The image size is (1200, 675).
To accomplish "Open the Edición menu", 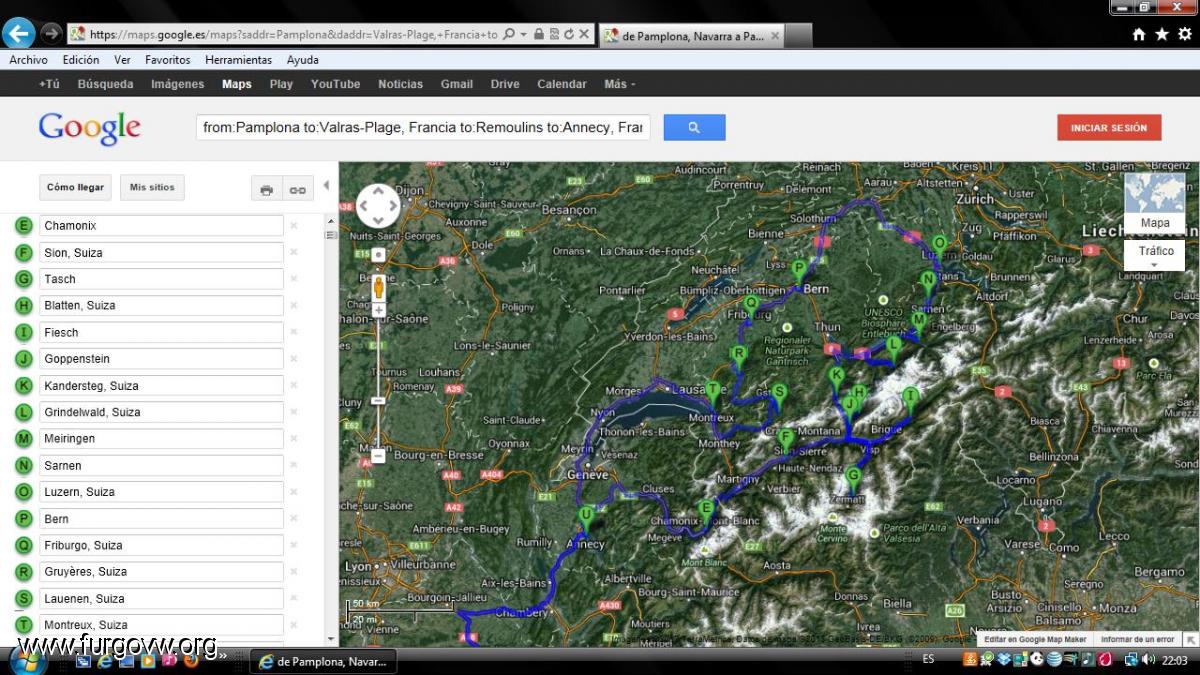I will (81, 60).
